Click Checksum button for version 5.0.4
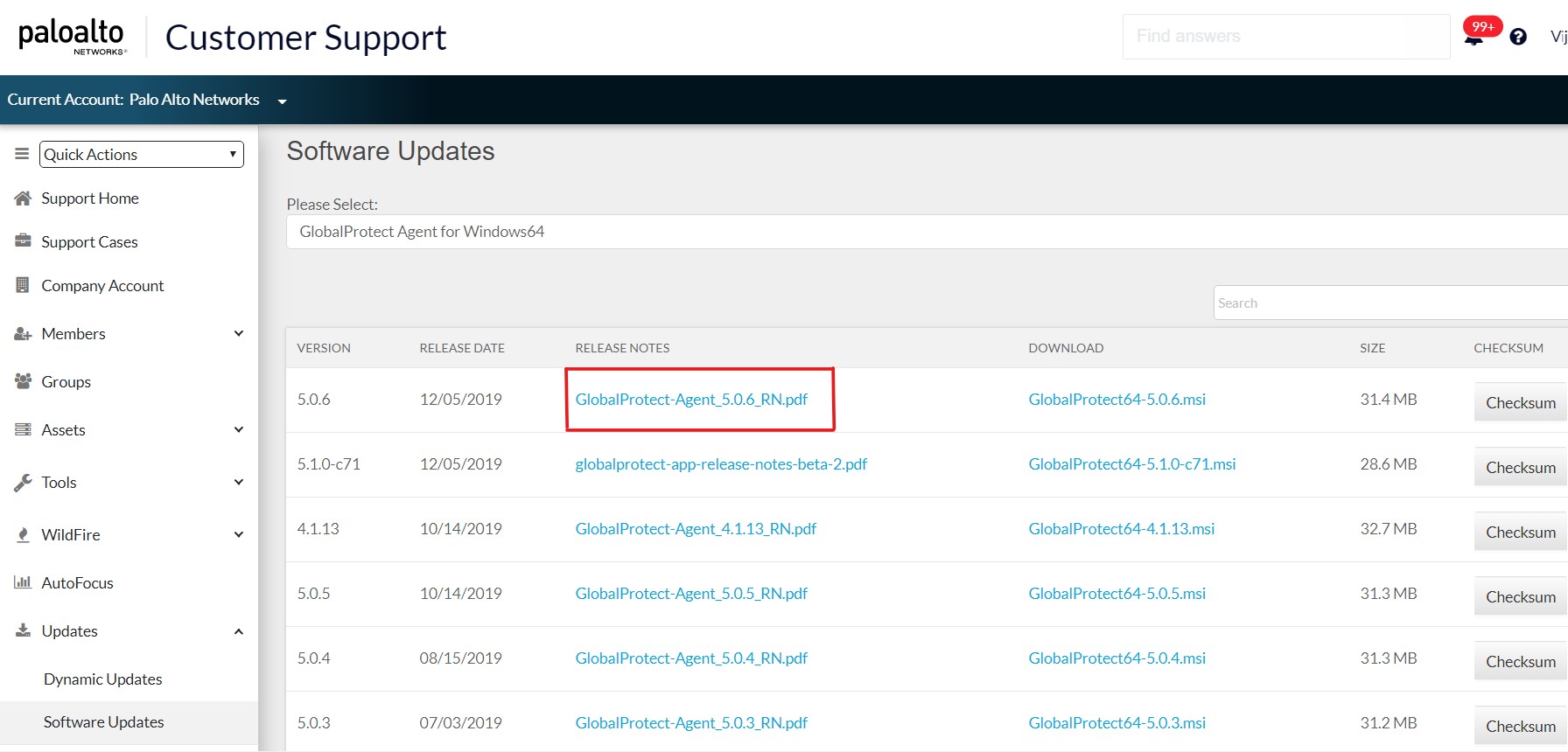The height and width of the screenshot is (752, 1568). 1521,661
